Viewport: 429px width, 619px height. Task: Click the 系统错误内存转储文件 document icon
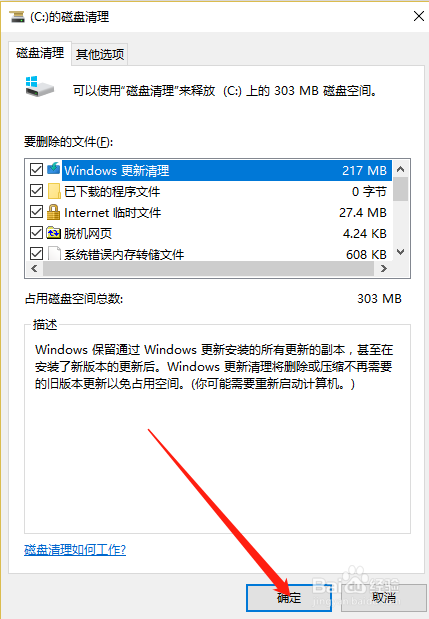tap(54, 253)
